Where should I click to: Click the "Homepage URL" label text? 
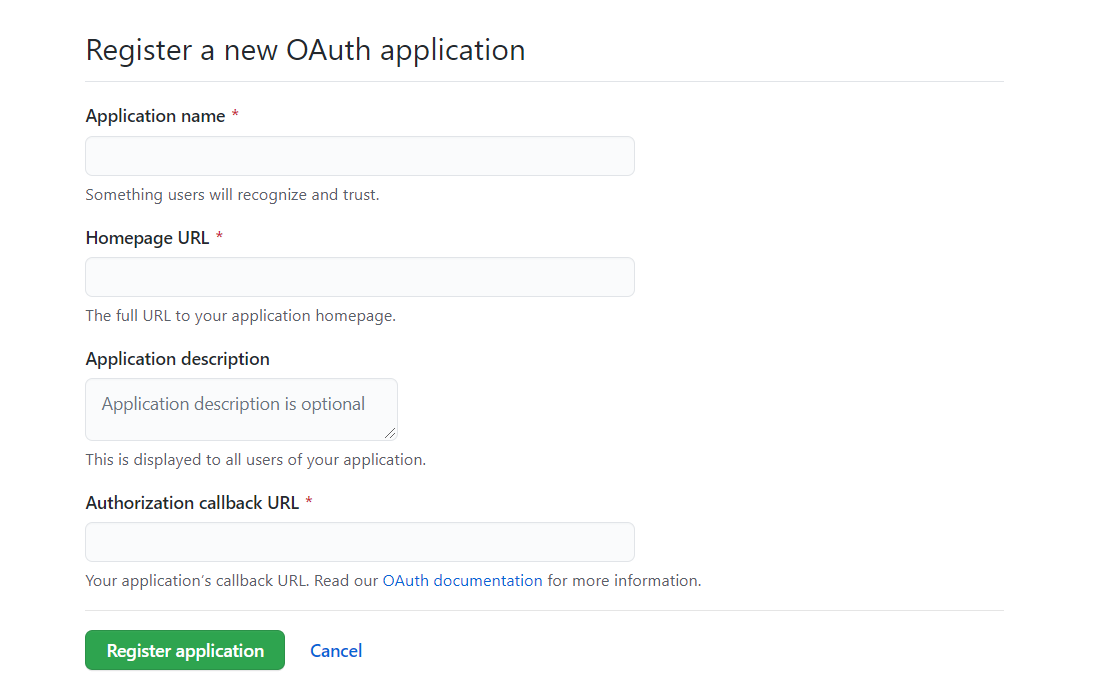click(147, 238)
